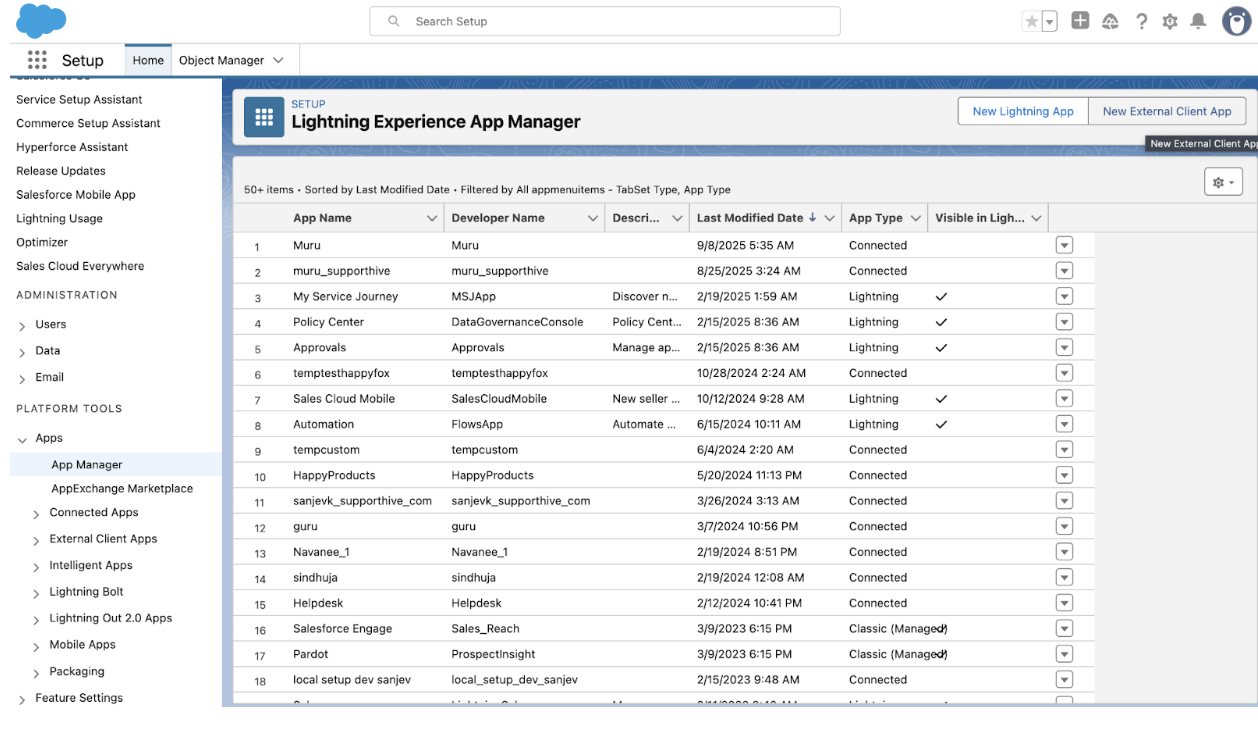Select the Home tab
The width and height of the screenshot is (1258, 730).
coord(148,60)
